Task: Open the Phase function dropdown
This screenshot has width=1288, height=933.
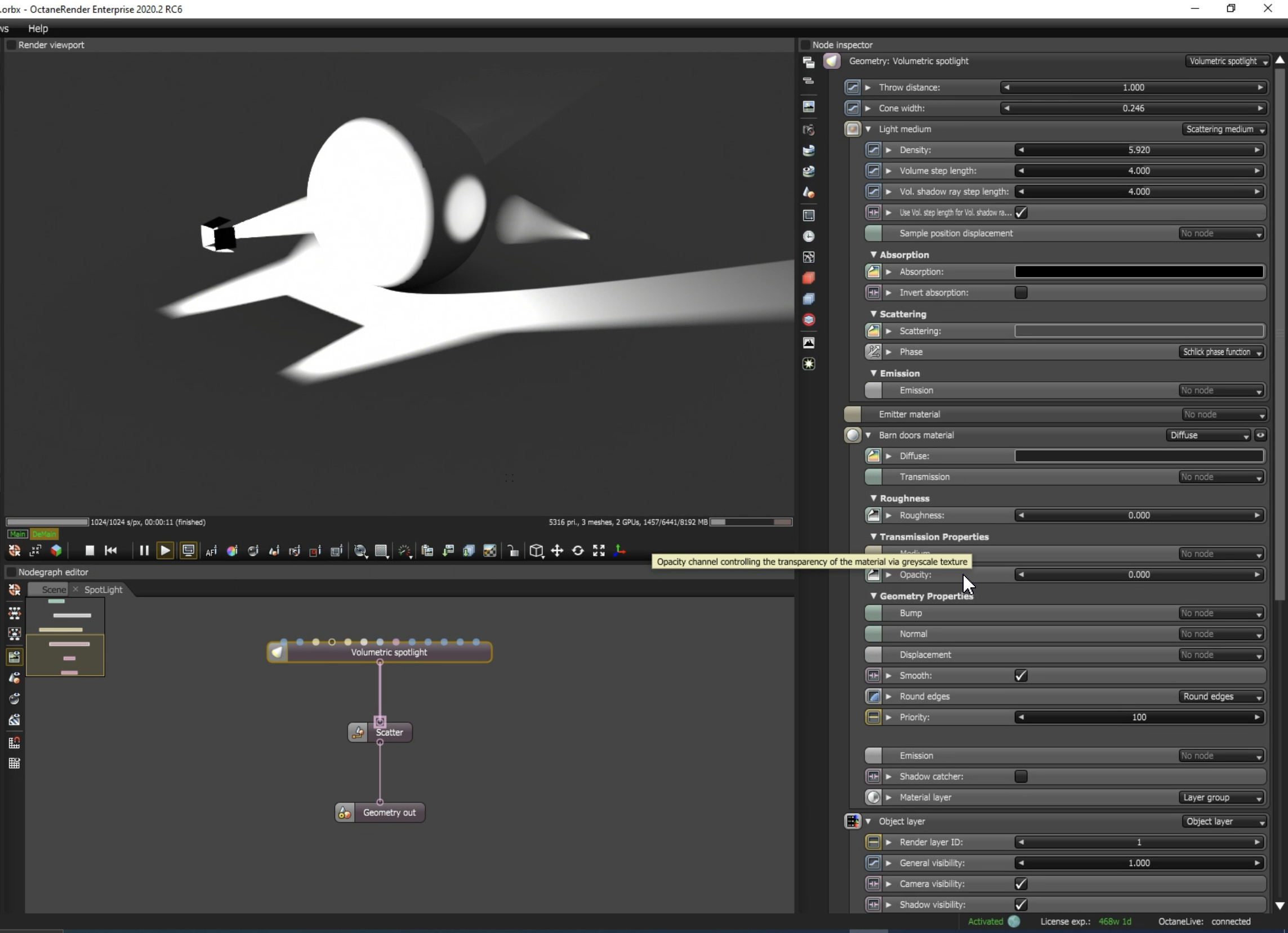Action: coord(1222,352)
